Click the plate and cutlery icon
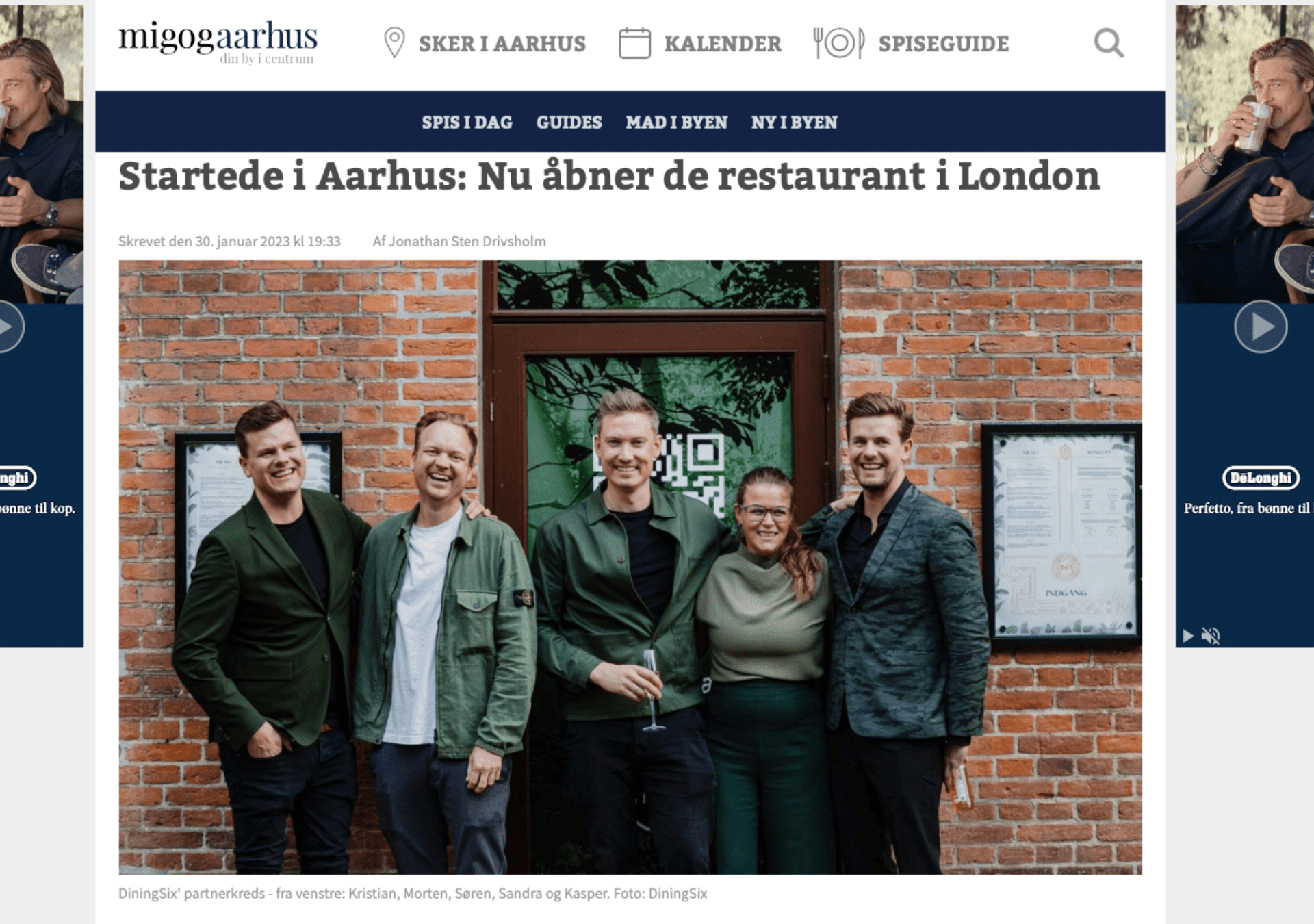 pyautogui.click(x=839, y=43)
